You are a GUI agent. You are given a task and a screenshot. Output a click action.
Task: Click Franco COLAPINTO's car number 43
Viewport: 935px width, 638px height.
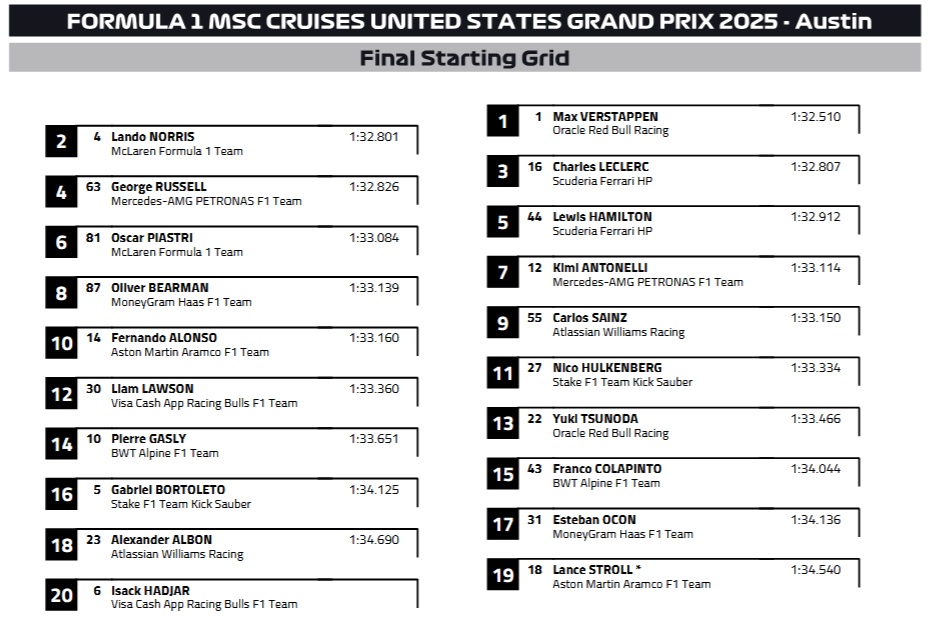click(x=535, y=468)
